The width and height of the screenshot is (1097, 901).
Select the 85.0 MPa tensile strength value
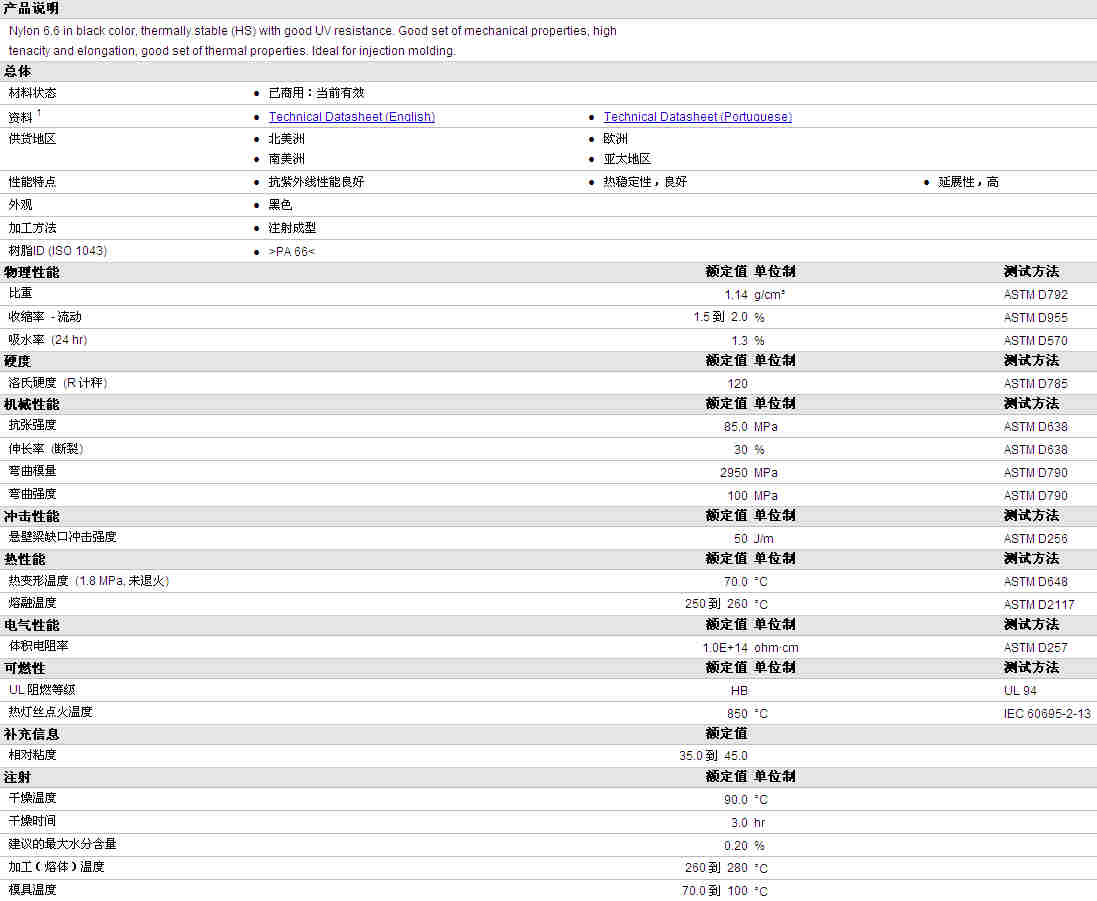751,427
